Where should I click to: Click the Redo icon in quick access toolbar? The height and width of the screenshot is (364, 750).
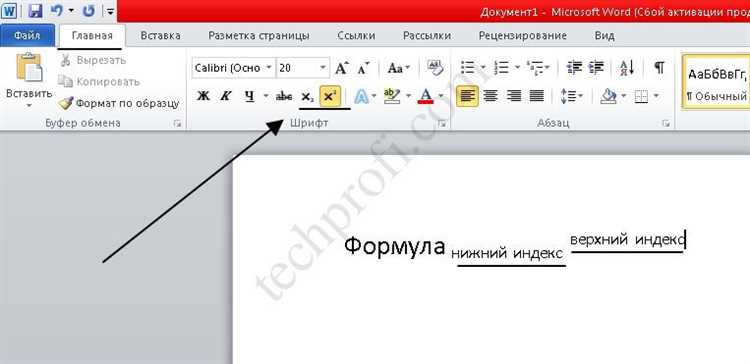coord(88,11)
